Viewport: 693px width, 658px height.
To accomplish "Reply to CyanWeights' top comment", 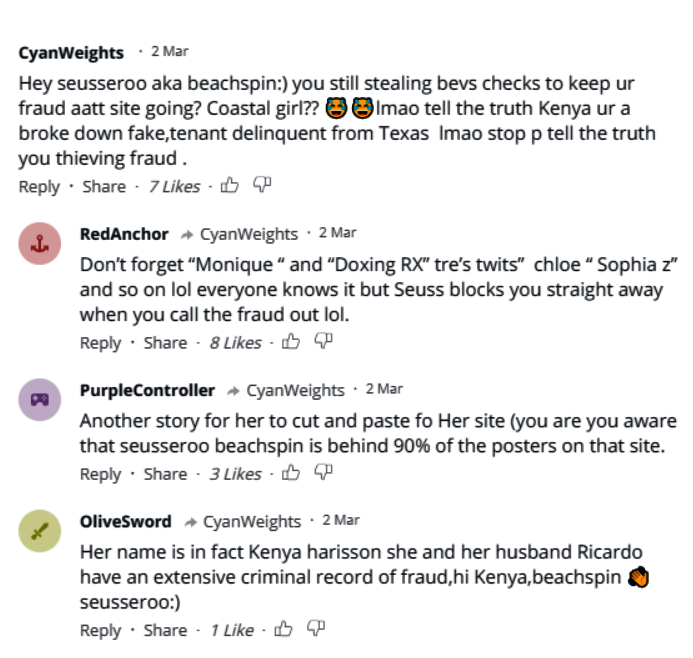I will [x=39, y=186].
